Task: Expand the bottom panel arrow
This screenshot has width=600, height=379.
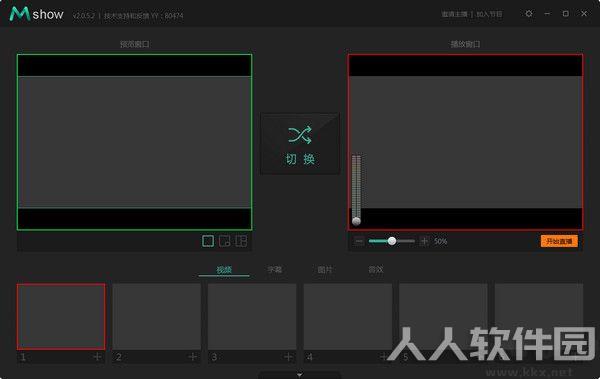Action: pyautogui.click(x=300, y=375)
